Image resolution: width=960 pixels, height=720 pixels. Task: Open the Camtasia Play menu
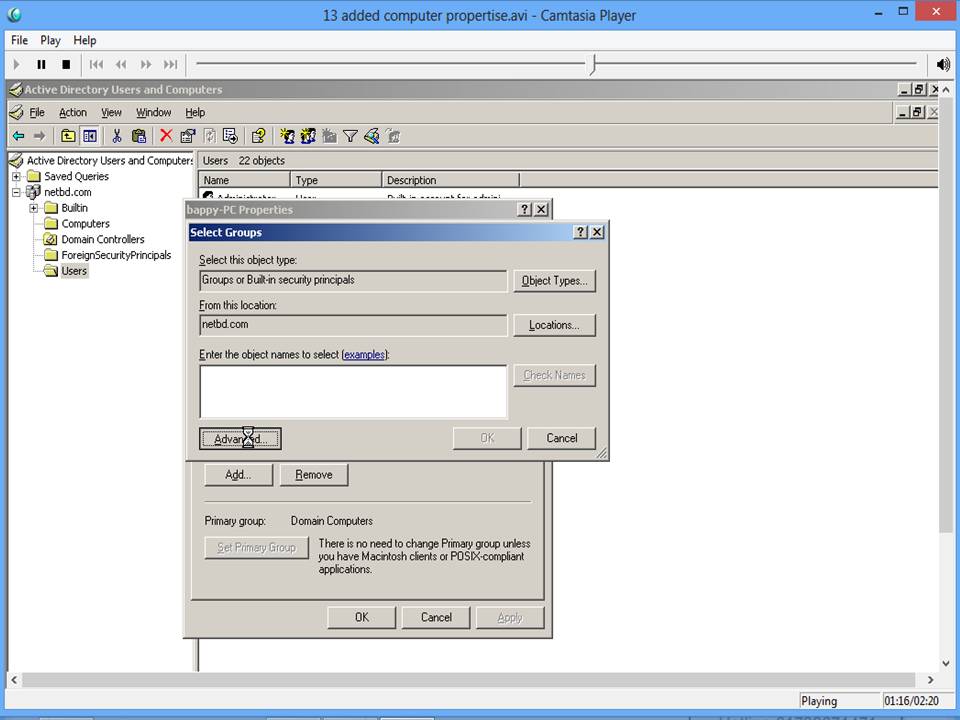tap(50, 40)
